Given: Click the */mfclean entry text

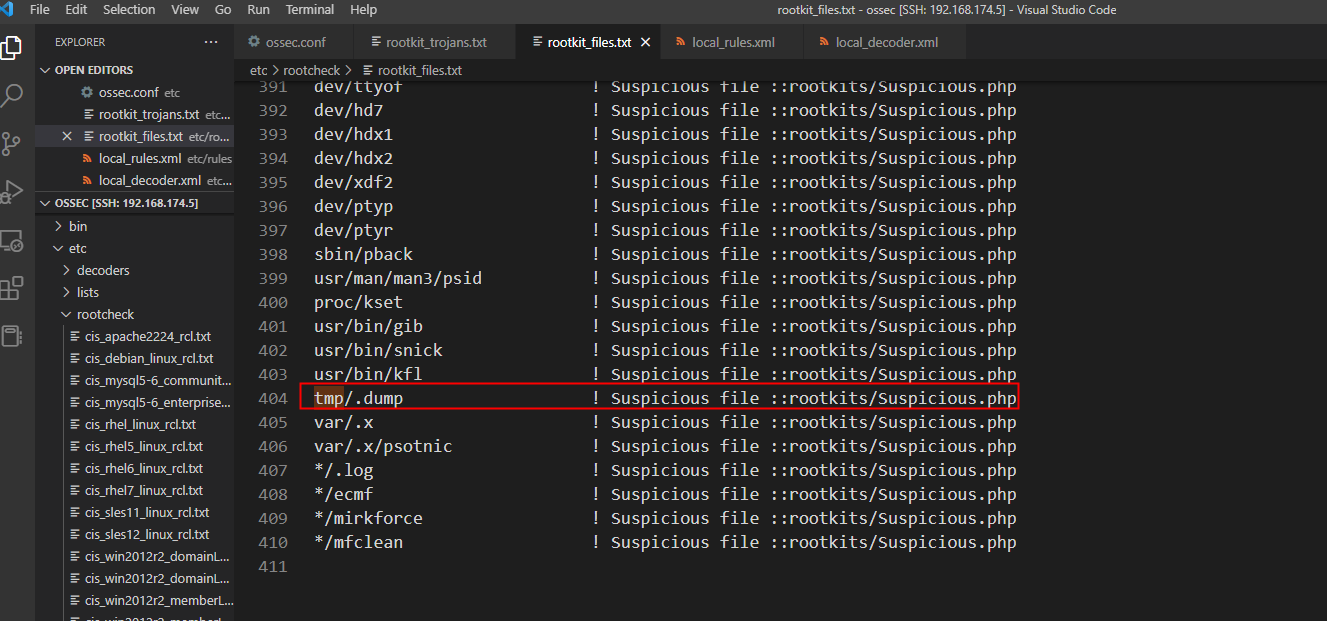Looking at the screenshot, I should [x=358, y=542].
